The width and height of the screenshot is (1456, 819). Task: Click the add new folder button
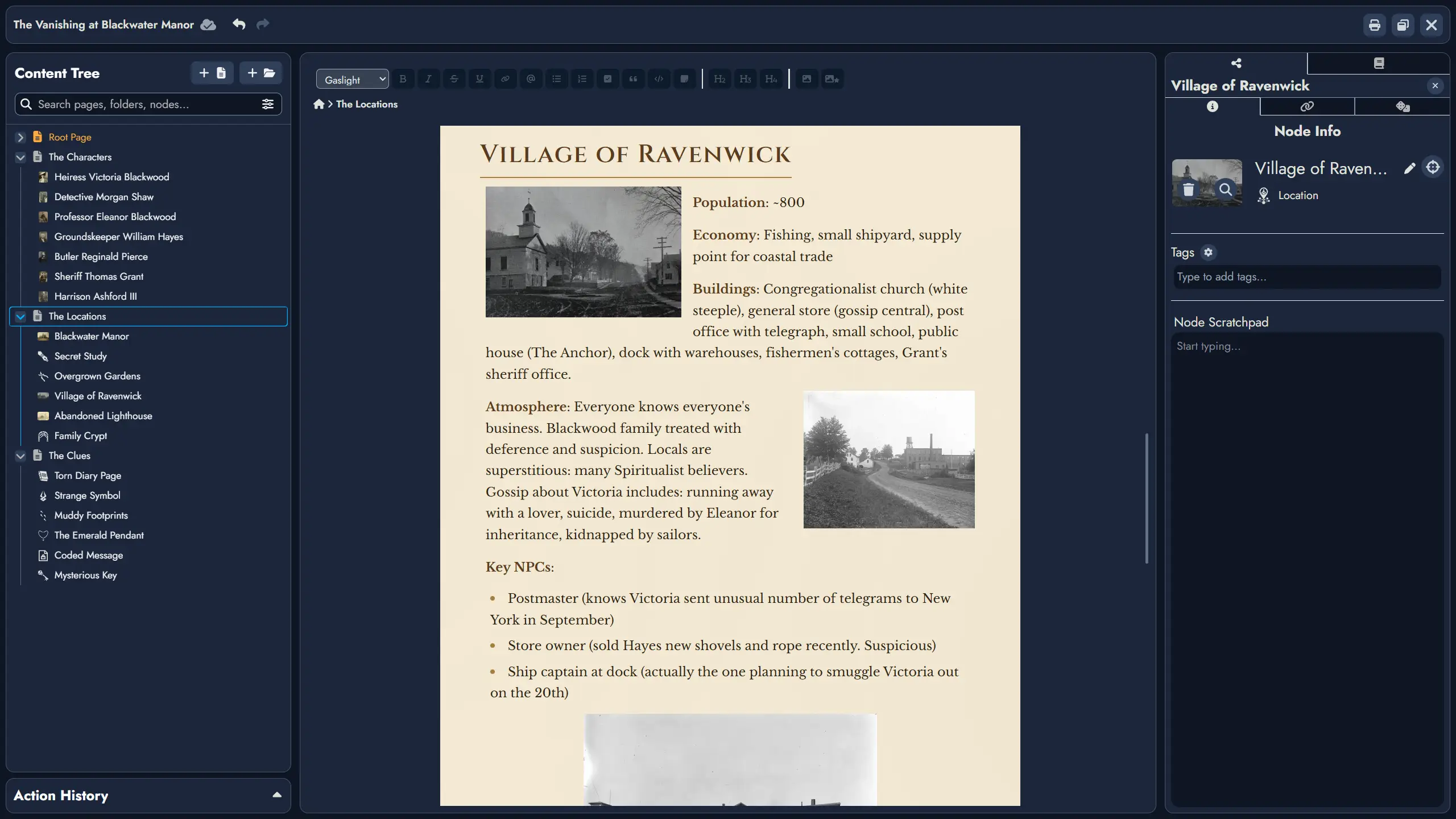coord(260,73)
